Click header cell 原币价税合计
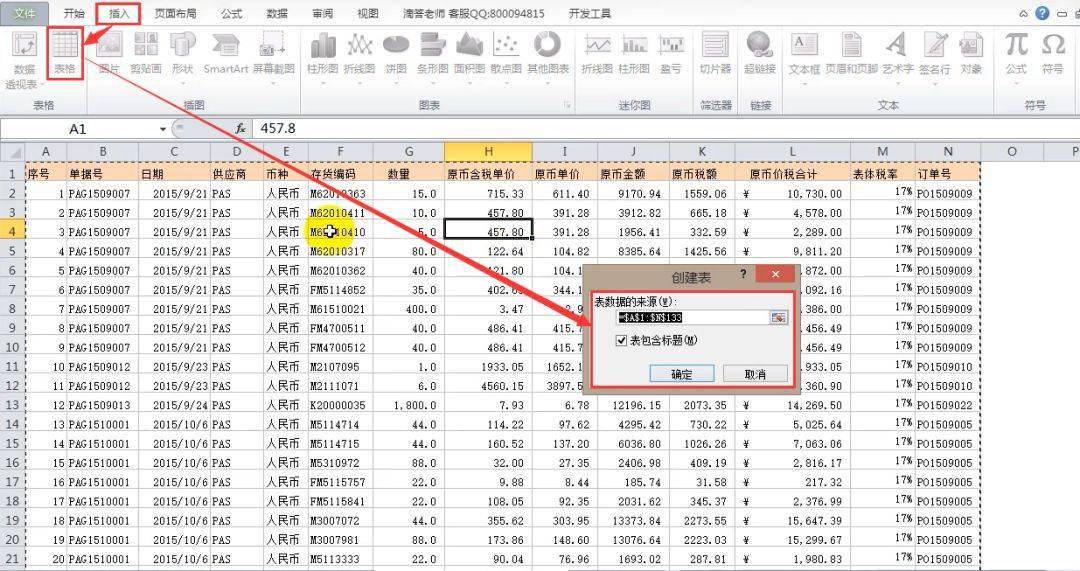1080x571 pixels. pos(793,174)
